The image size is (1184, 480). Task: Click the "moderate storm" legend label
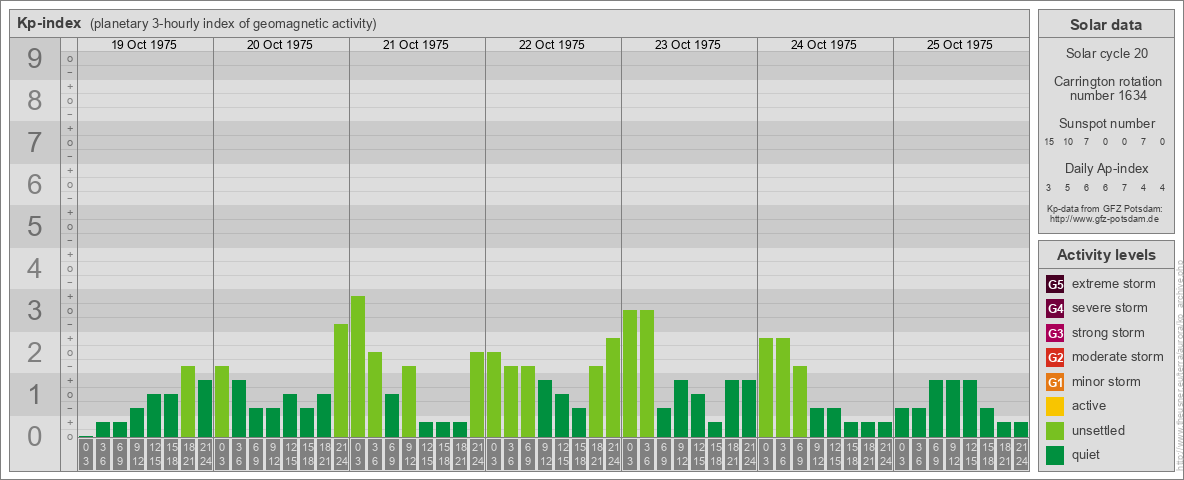click(1118, 356)
